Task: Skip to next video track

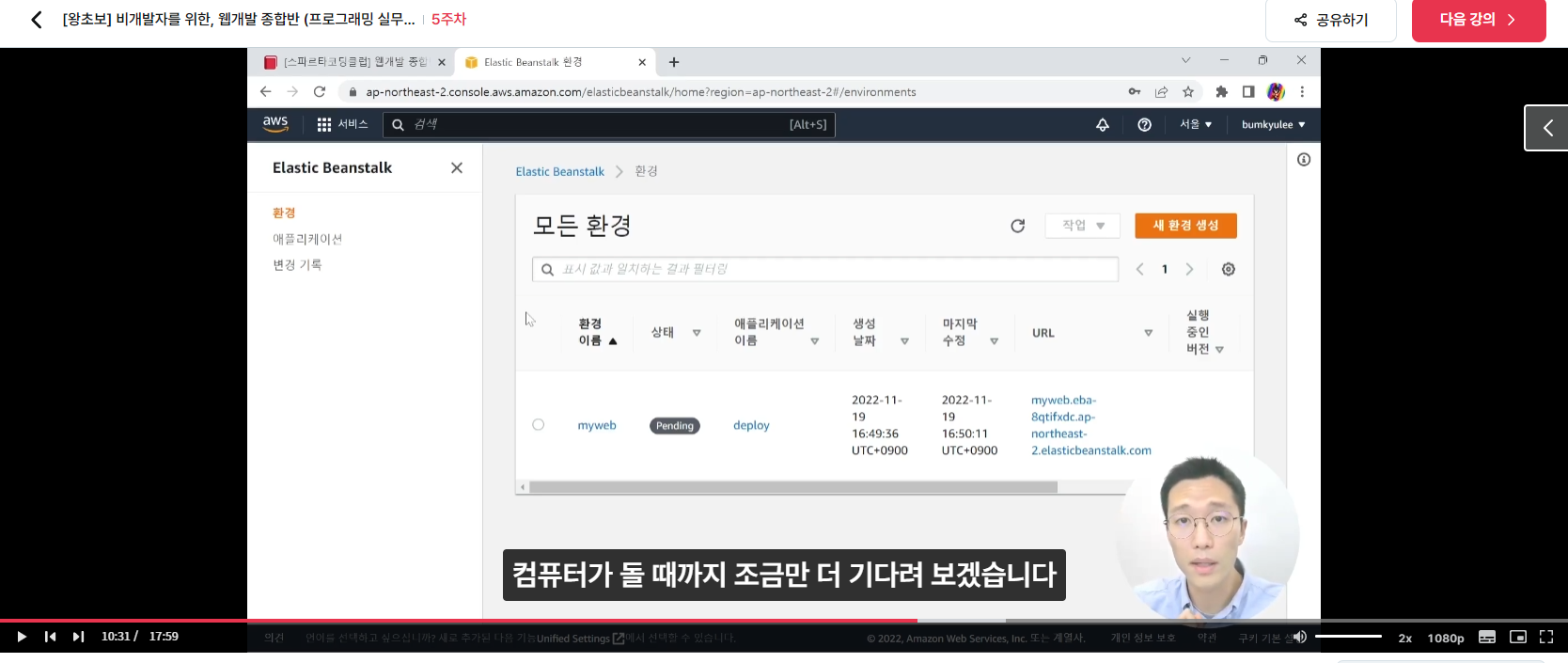Action: pos(79,637)
